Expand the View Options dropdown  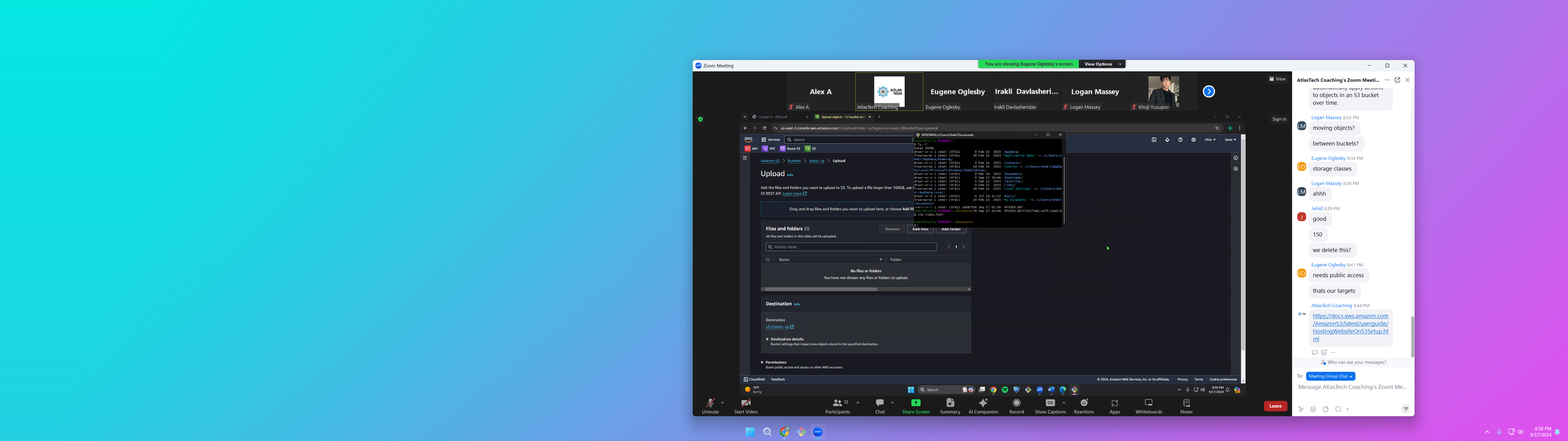click(x=1102, y=64)
